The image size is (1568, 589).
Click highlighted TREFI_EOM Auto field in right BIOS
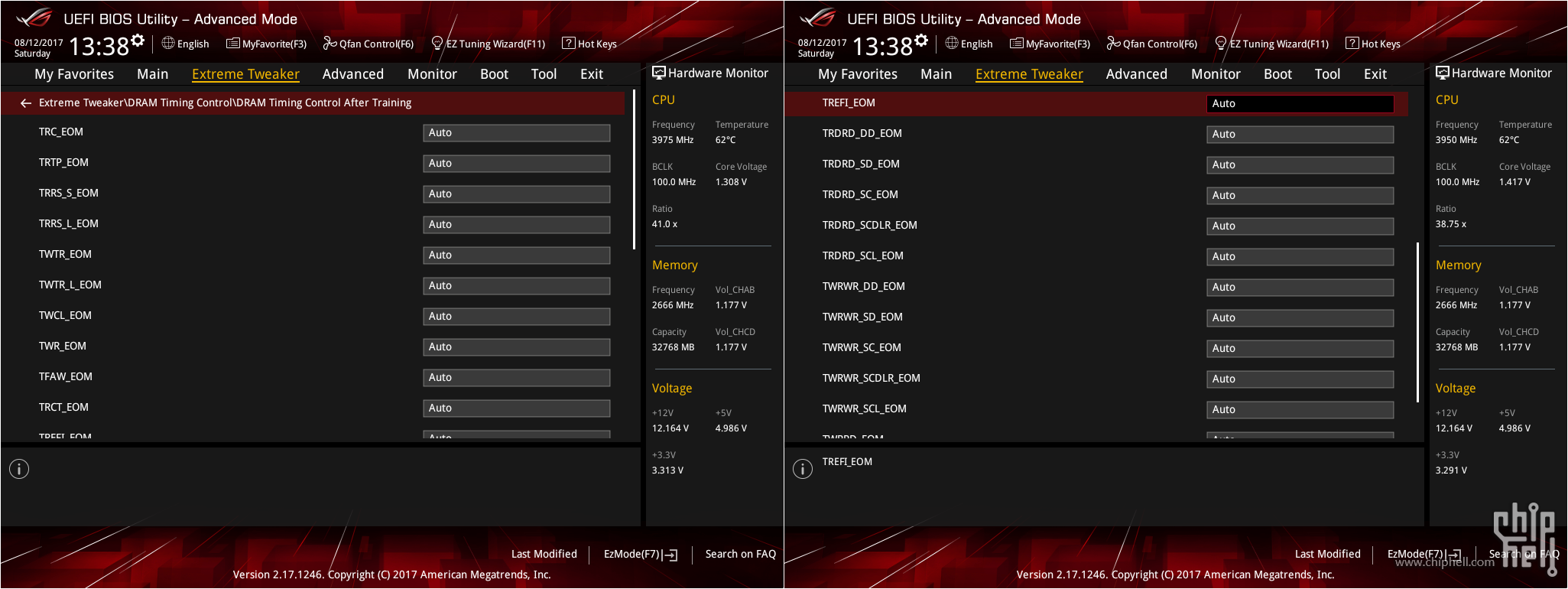1300,104
